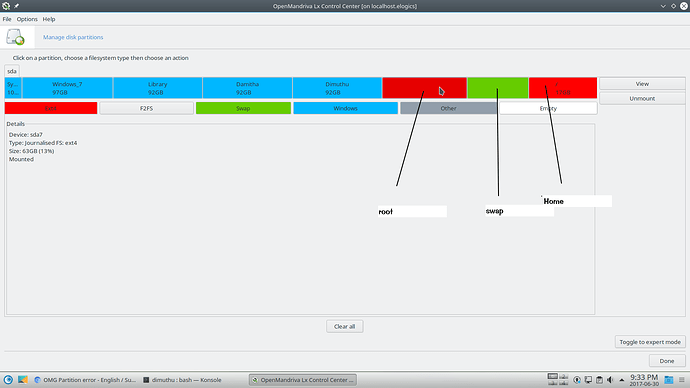This screenshot has width=690, height=388.
Task: Click the Unmount button
Action: click(x=642, y=99)
